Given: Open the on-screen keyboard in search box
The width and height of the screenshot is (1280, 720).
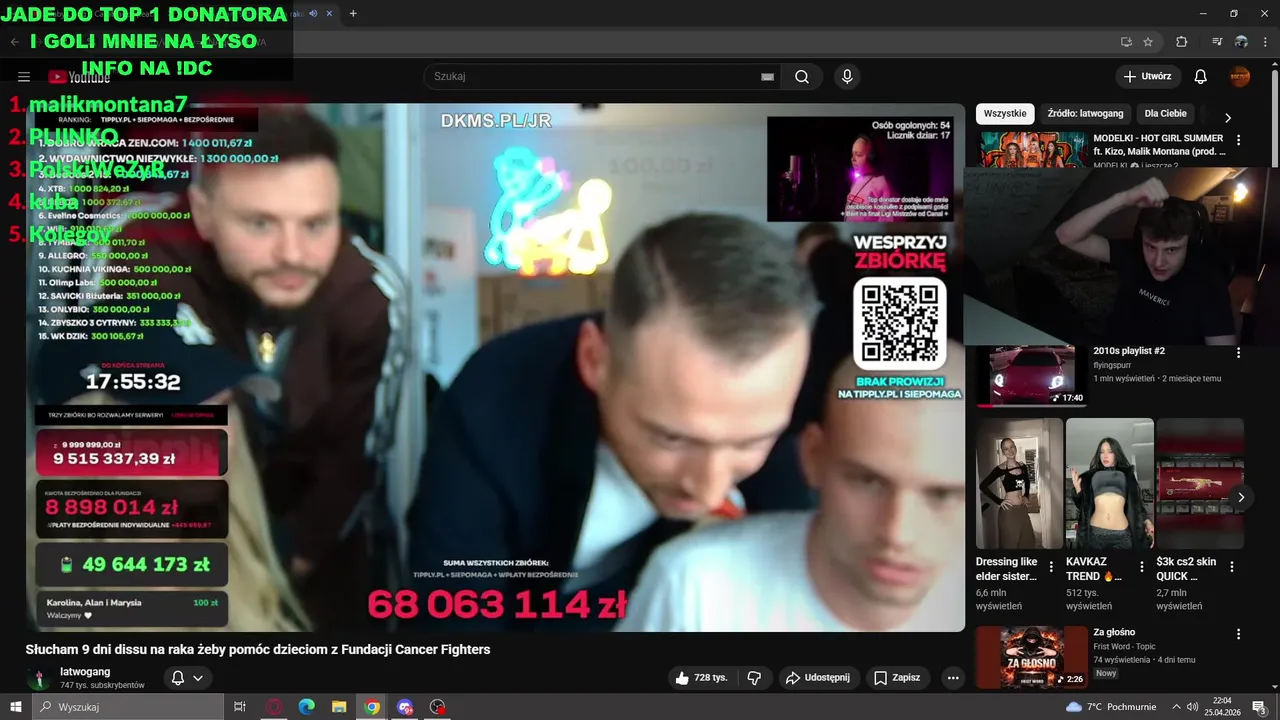Looking at the screenshot, I should tap(767, 77).
